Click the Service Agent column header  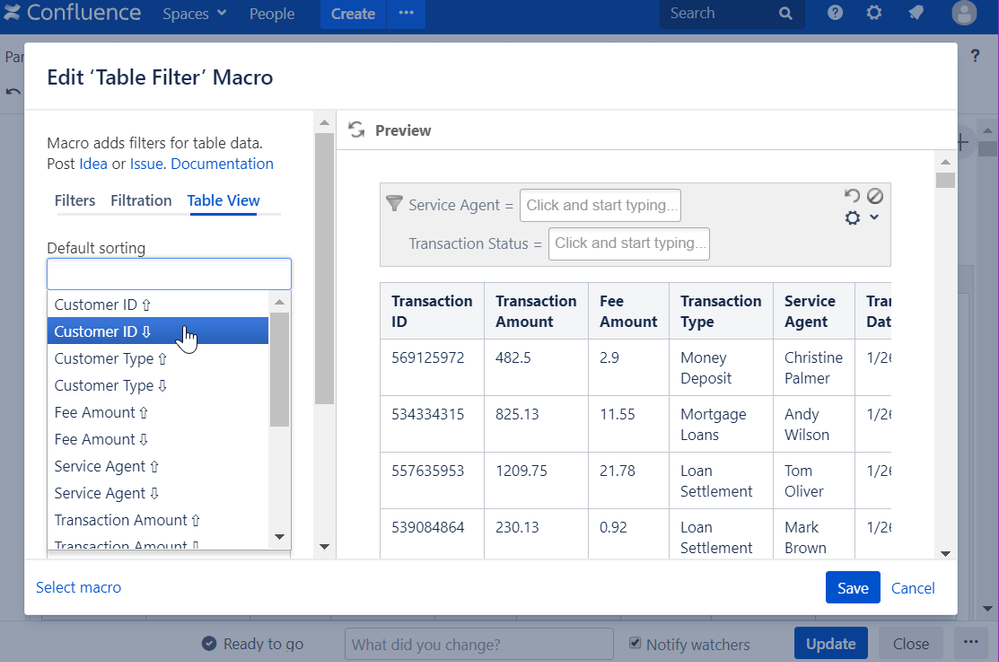click(813, 311)
